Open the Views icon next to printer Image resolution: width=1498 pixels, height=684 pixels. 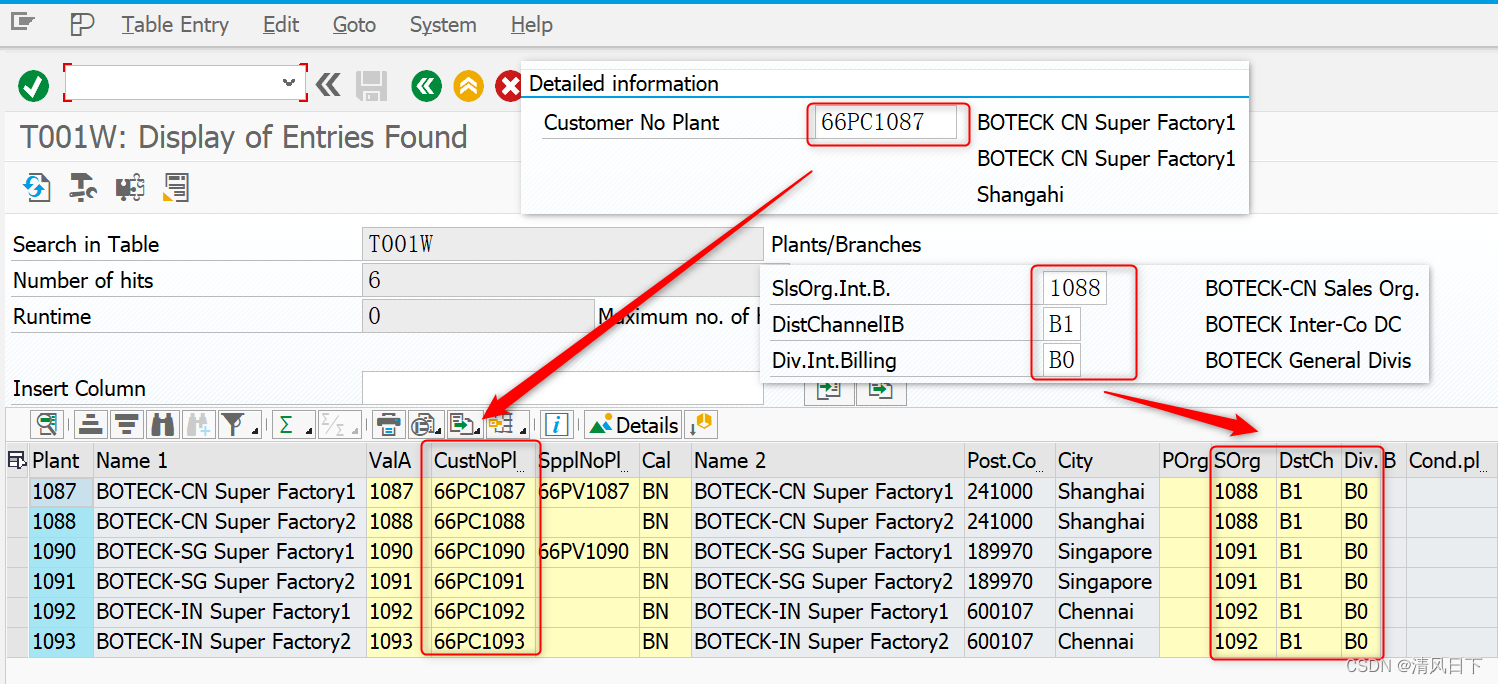425,425
